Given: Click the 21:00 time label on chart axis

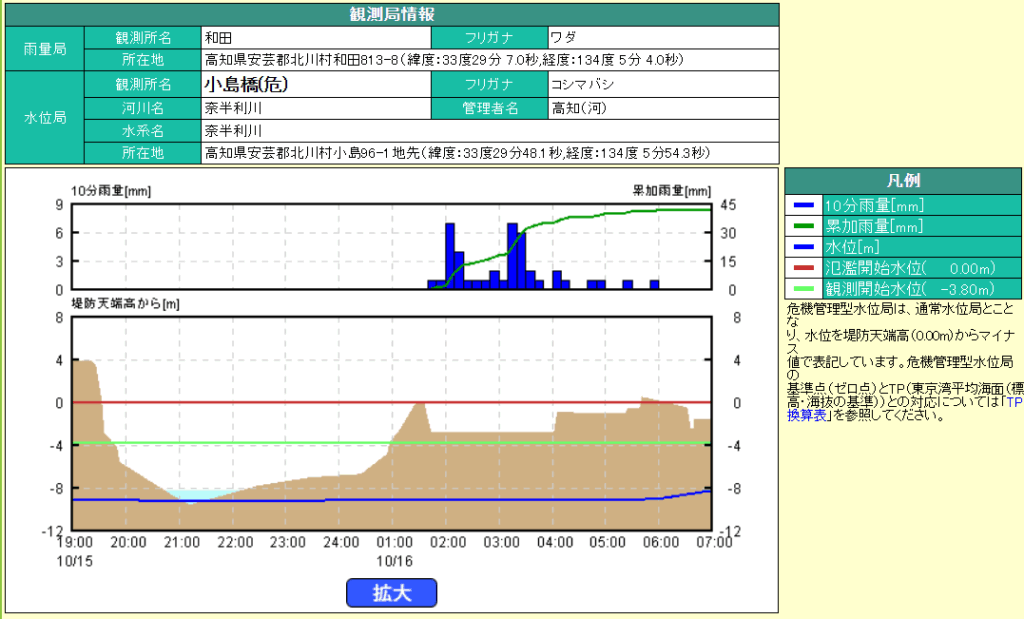Looking at the screenshot, I should [181, 541].
